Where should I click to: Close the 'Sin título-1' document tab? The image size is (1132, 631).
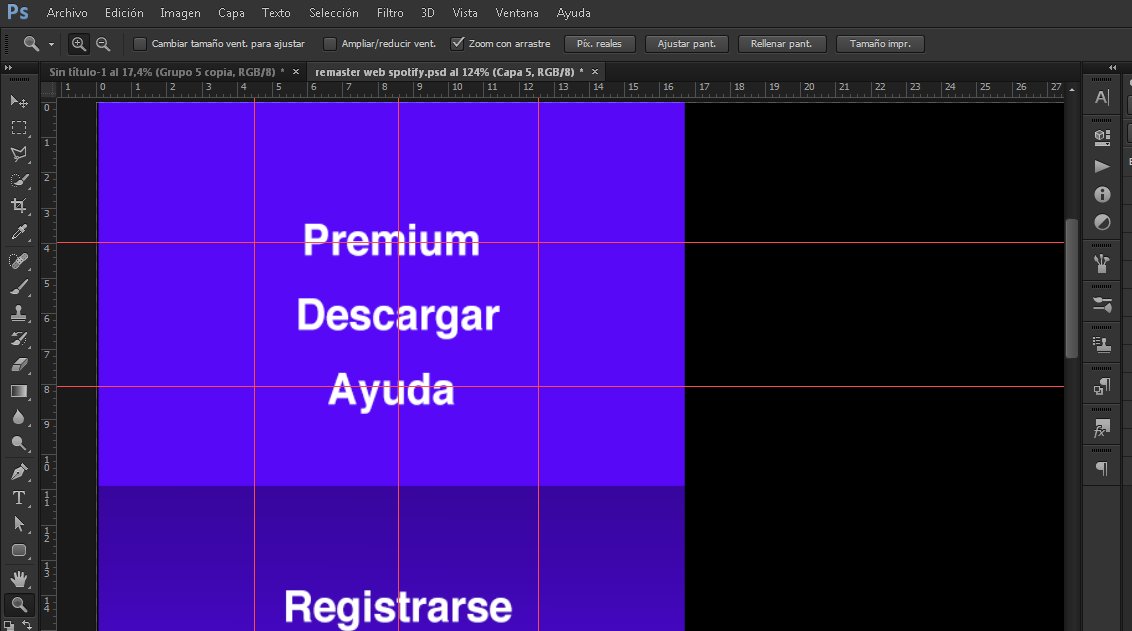pos(296,72)
